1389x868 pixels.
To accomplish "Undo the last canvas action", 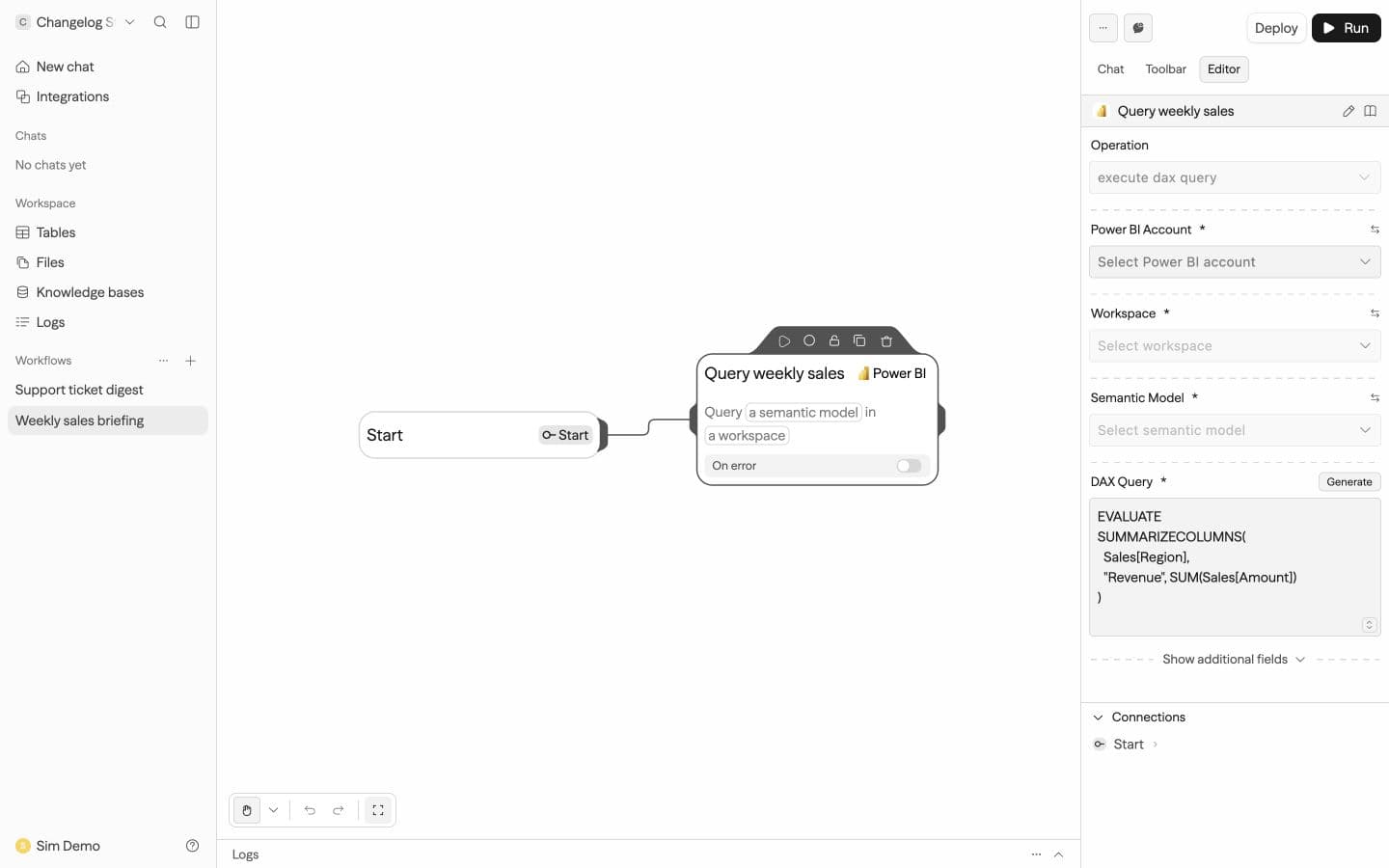I will pyautogui.click(x=310, y=810).
